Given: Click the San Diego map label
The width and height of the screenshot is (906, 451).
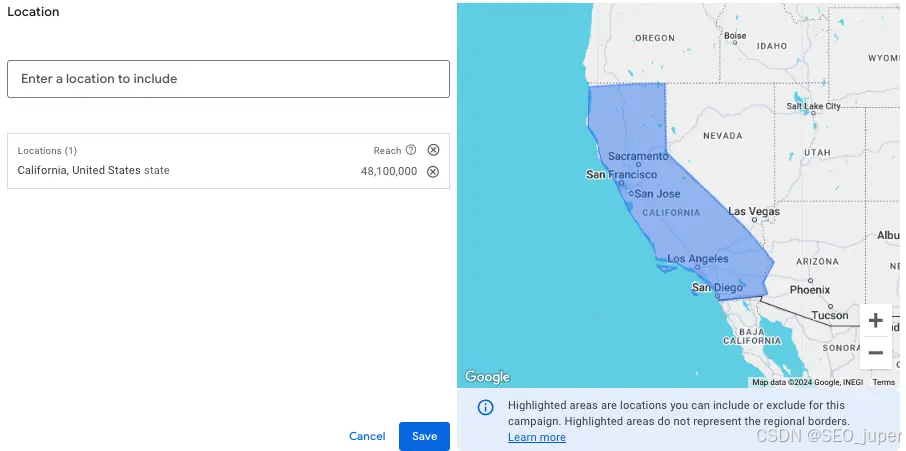Looking at the screenshot, I should pos(717,288).
